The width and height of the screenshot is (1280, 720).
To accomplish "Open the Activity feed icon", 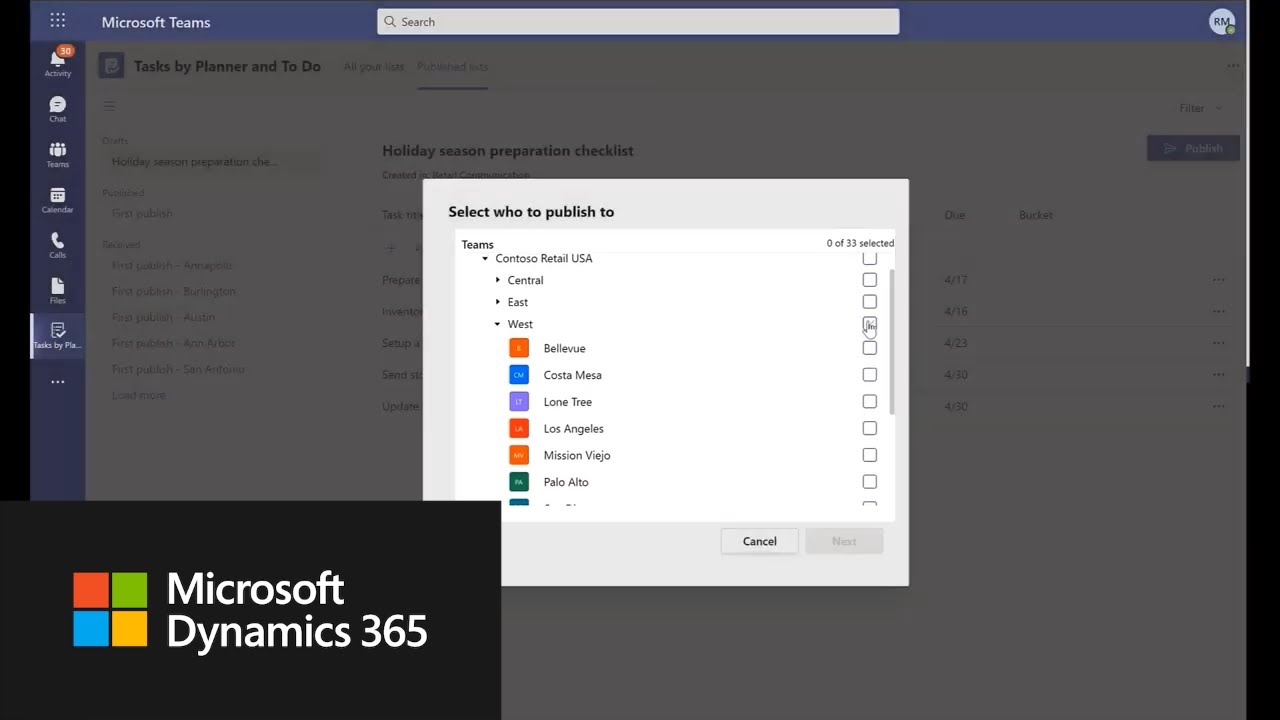I will click(x=58, y=61).
